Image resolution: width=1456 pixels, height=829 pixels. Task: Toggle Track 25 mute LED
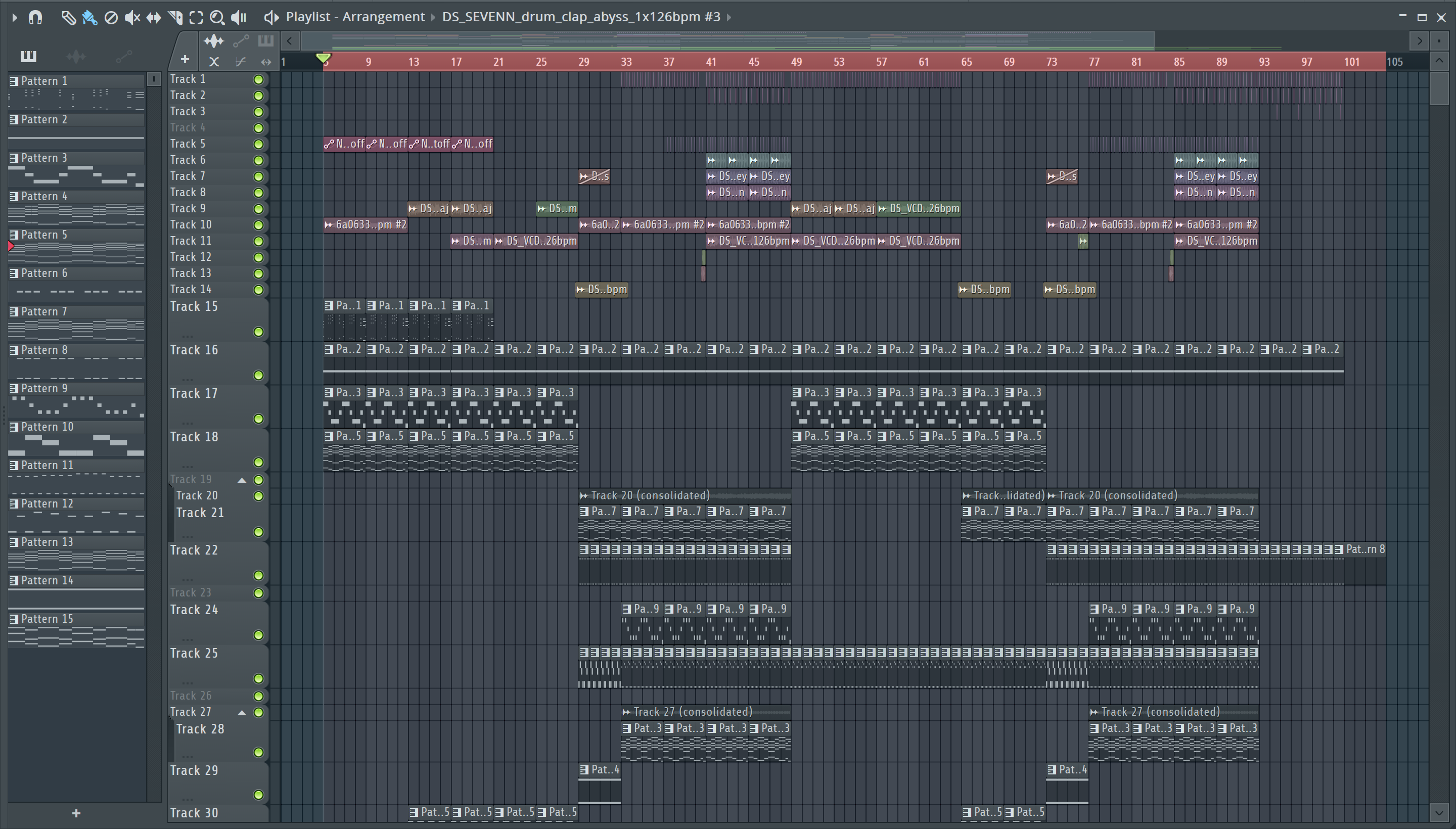[x=258, y=679]
